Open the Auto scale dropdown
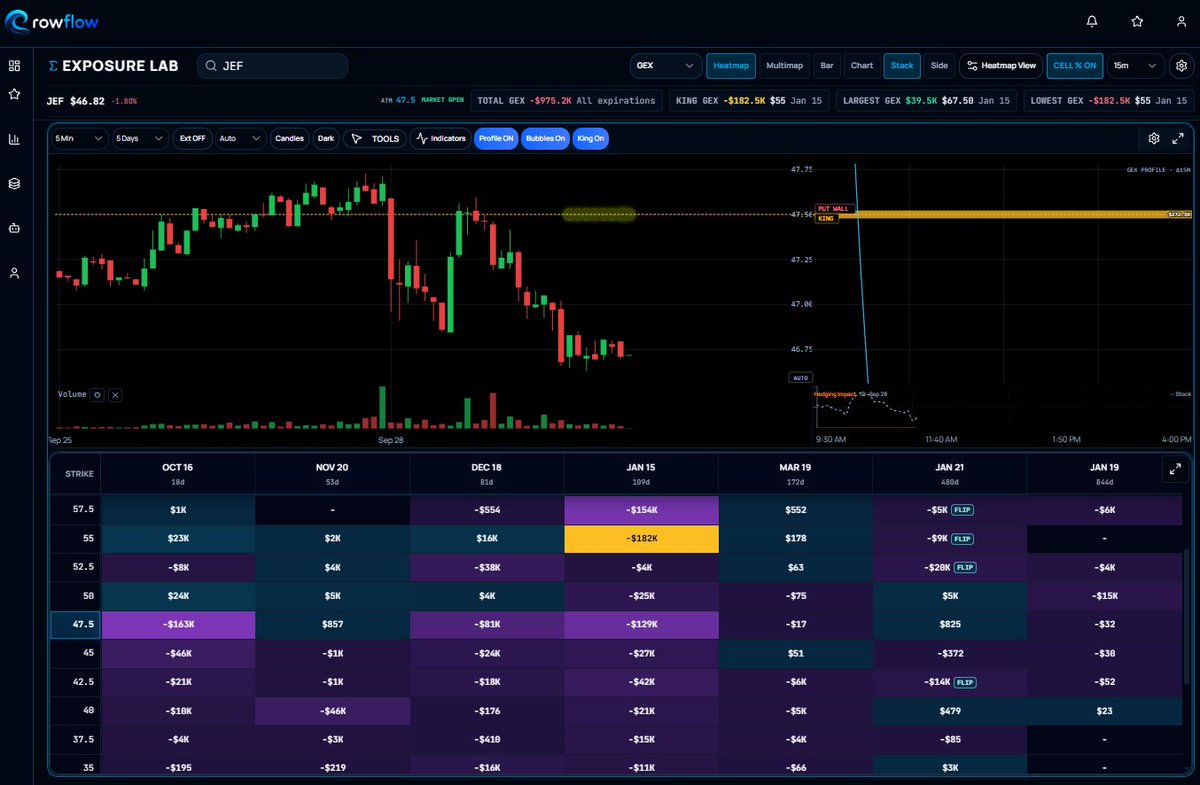 (240, 139)
